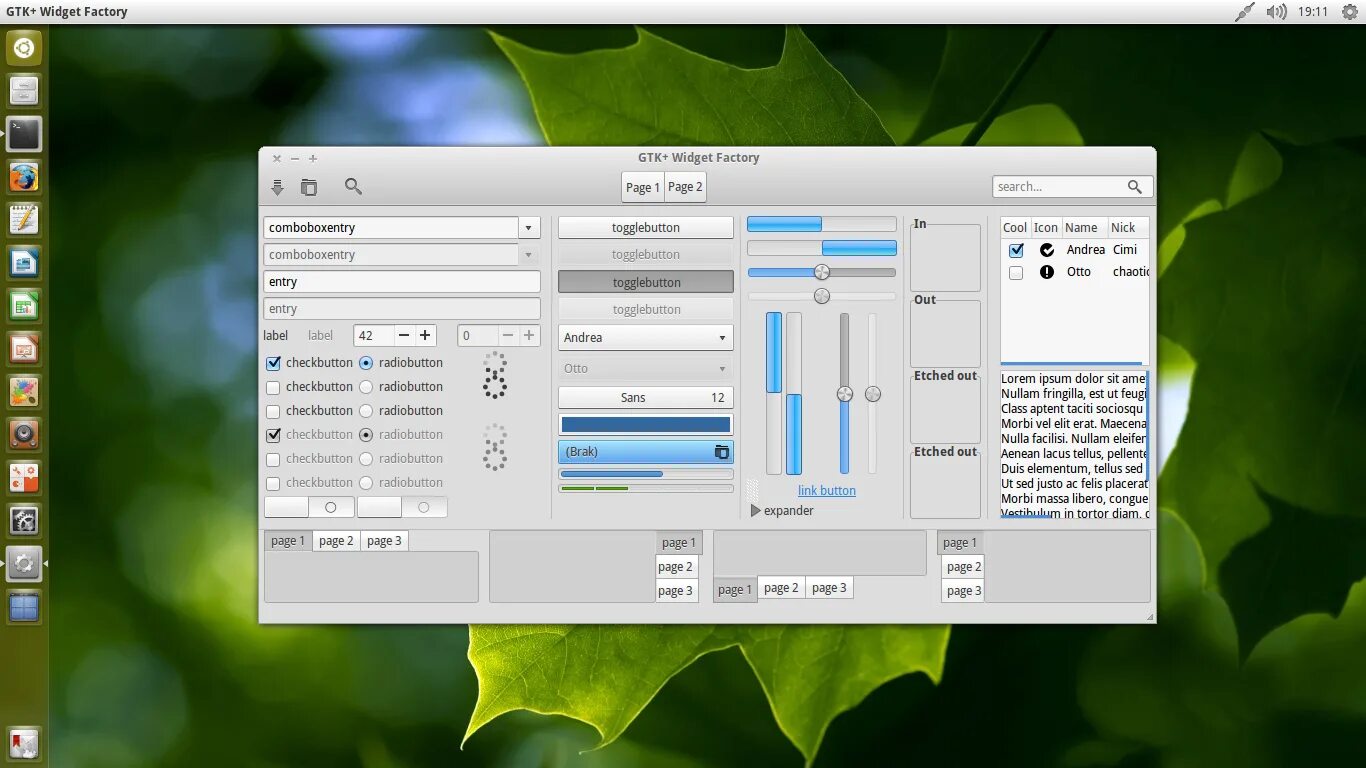Open the blue color chooser button

[646, 424]
